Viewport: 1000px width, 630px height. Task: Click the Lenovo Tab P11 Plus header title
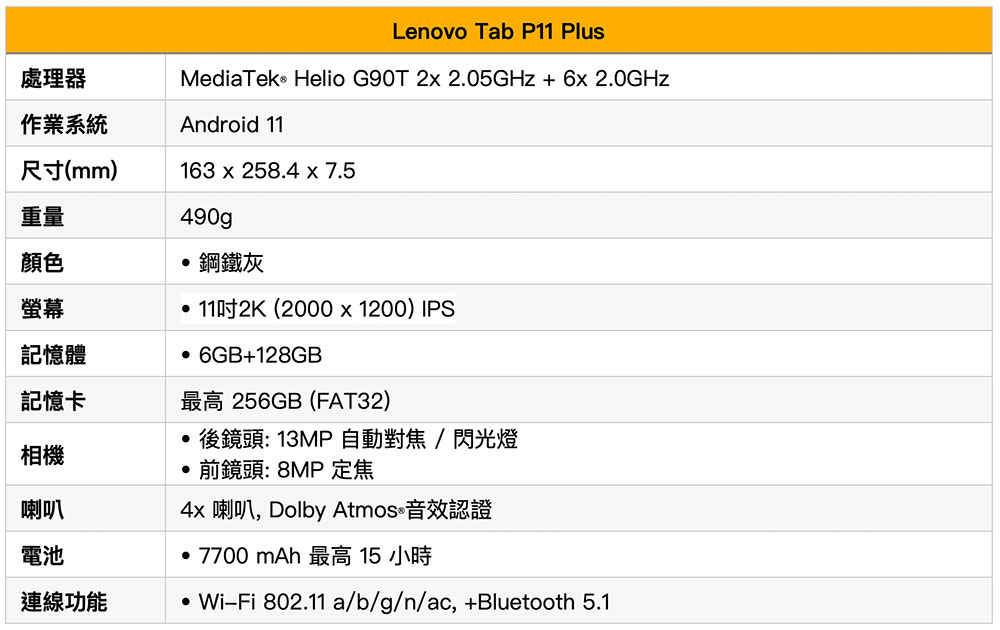pyautogui.click(x=498, y=32)
